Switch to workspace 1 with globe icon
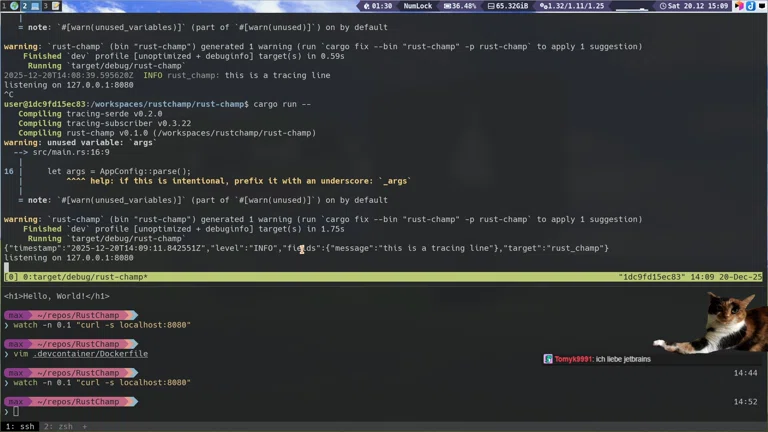This screenshot has height=432, width=768. 12,6
